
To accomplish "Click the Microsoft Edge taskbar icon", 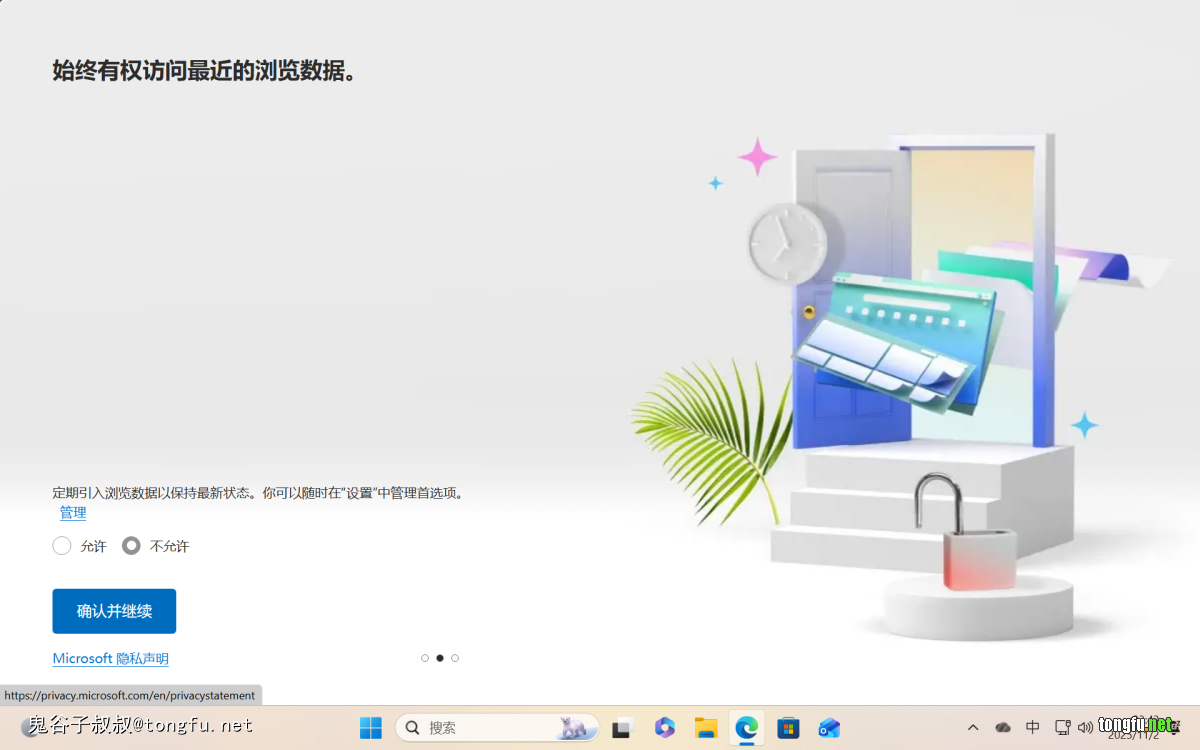I will point(747,728).
